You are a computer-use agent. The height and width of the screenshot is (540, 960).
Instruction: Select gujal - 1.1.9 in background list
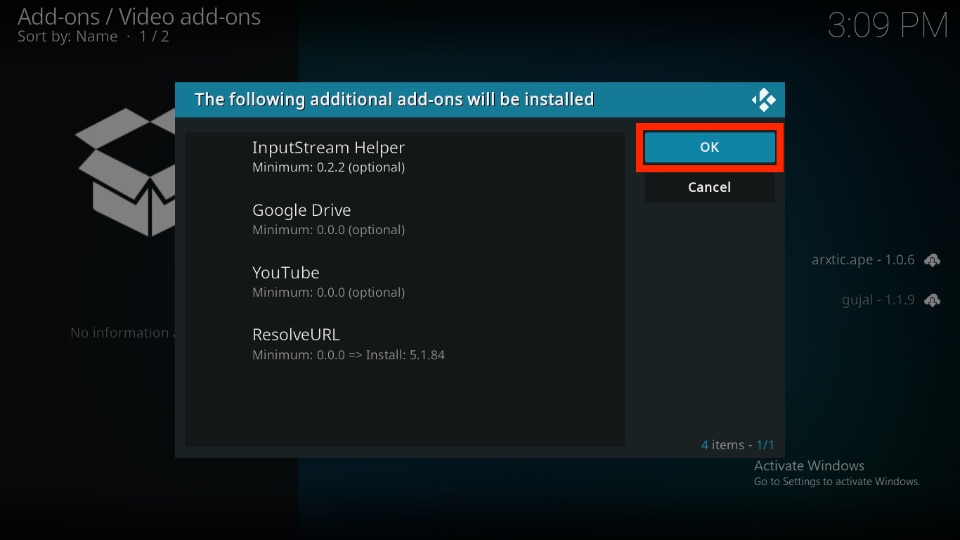tap(878, 300)
